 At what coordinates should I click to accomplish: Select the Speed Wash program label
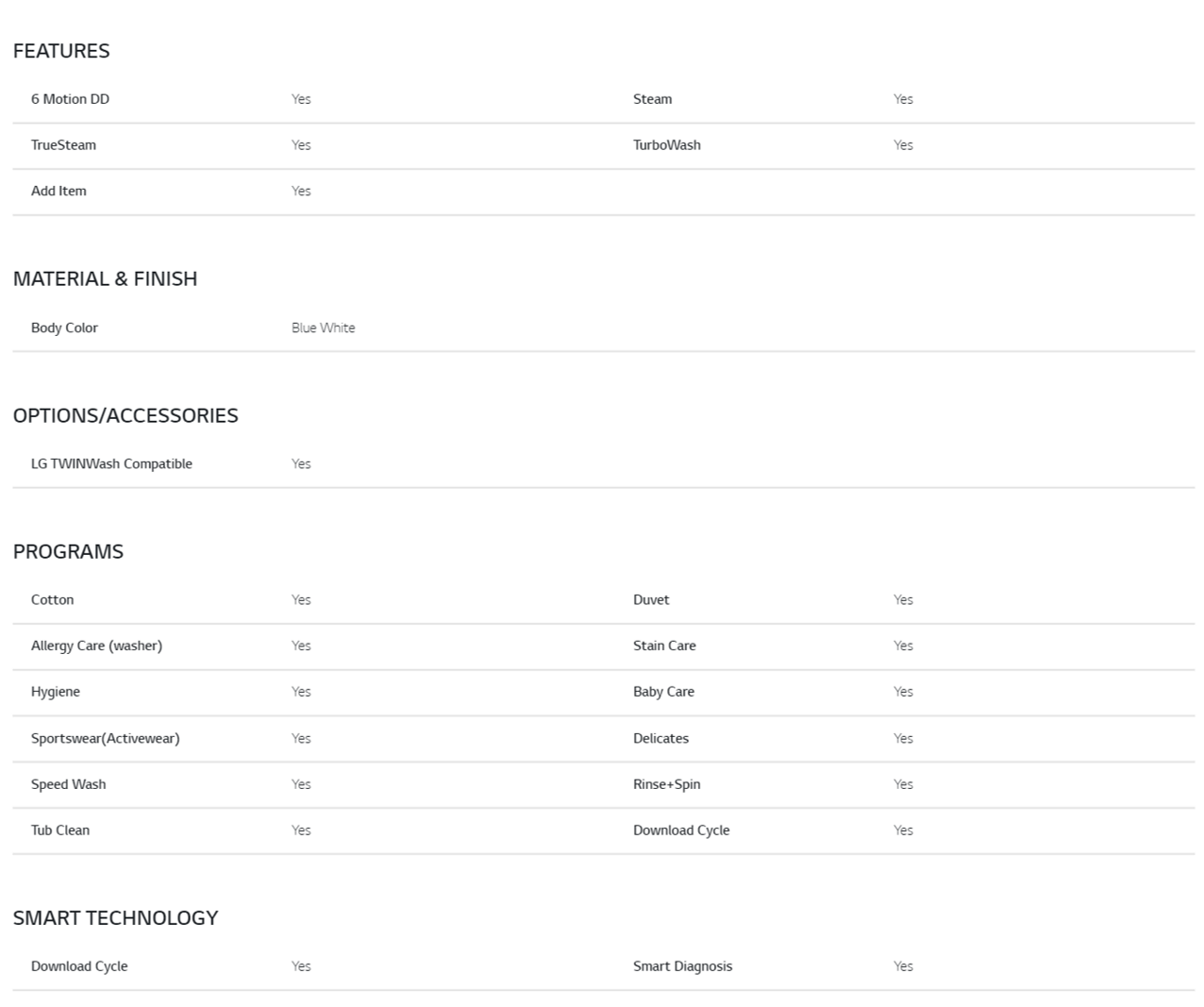click(x=68, y=784)
